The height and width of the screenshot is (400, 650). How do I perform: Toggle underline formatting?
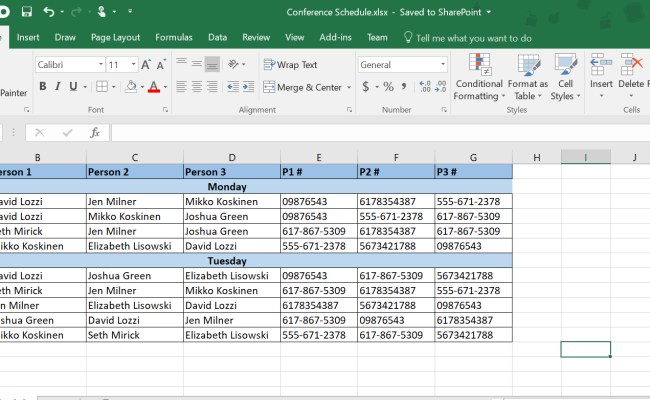[x=73, y=86]
